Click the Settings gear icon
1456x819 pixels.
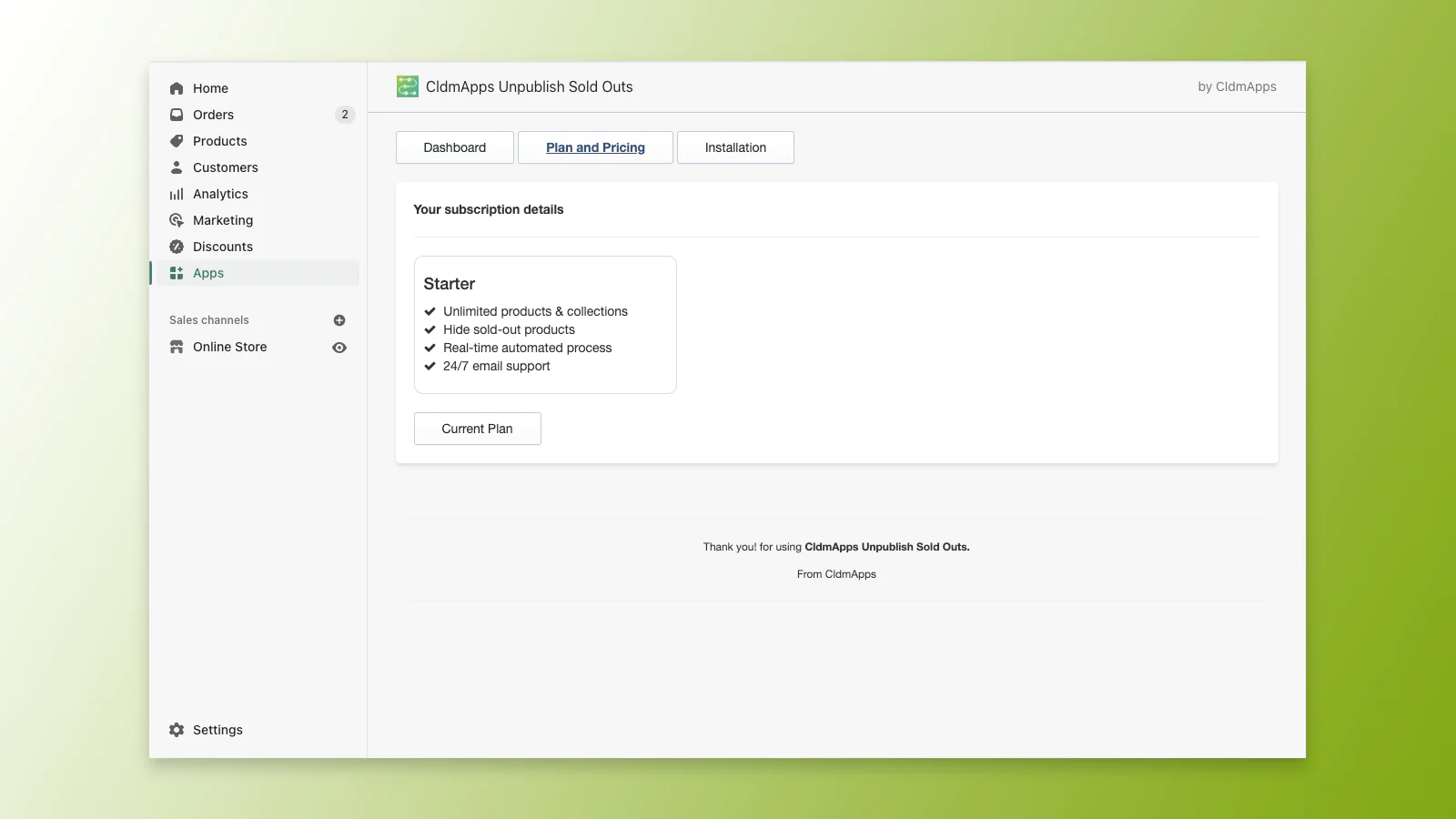point(177,730)
